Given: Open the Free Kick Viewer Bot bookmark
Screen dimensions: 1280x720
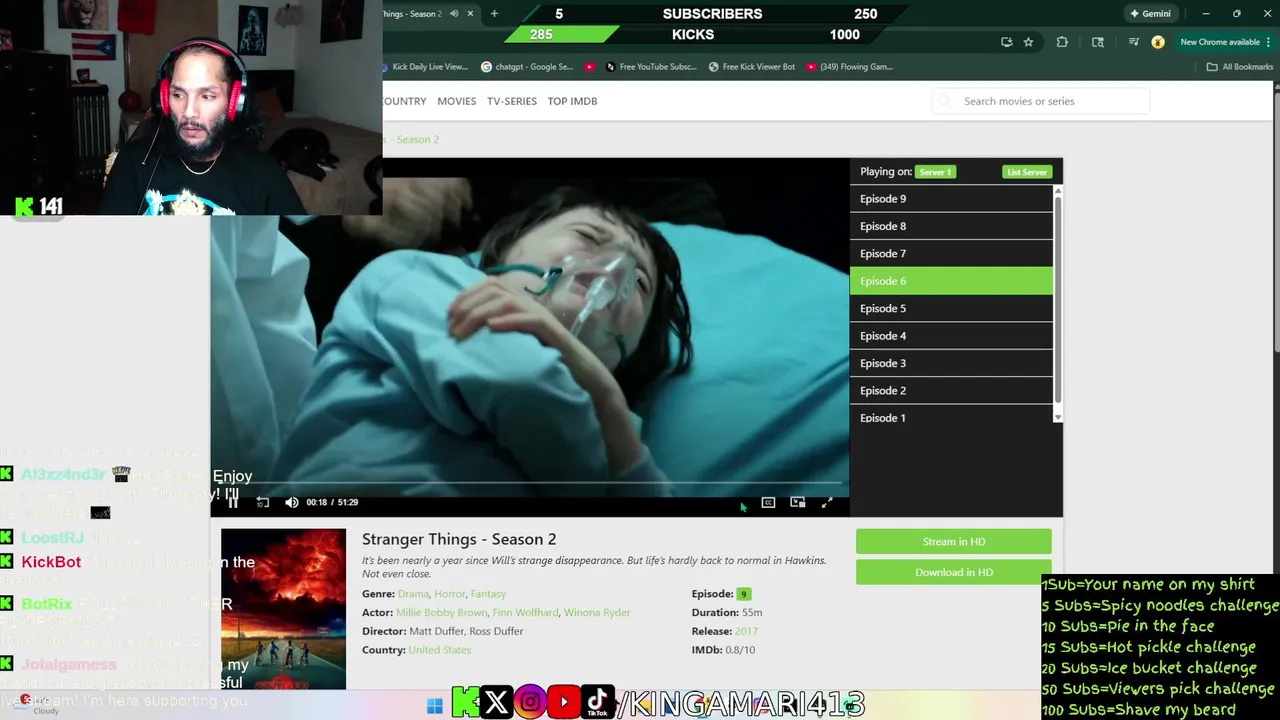Looking at the screenshot, I should pyautogui.click(x=752, y=67).
